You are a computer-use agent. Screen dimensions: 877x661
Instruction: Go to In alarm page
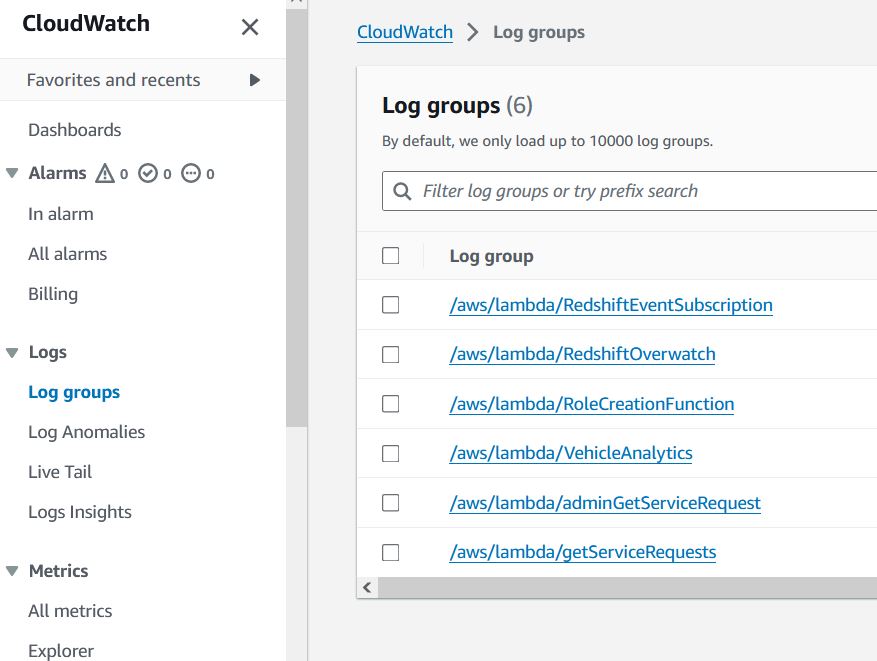point(60,214)
